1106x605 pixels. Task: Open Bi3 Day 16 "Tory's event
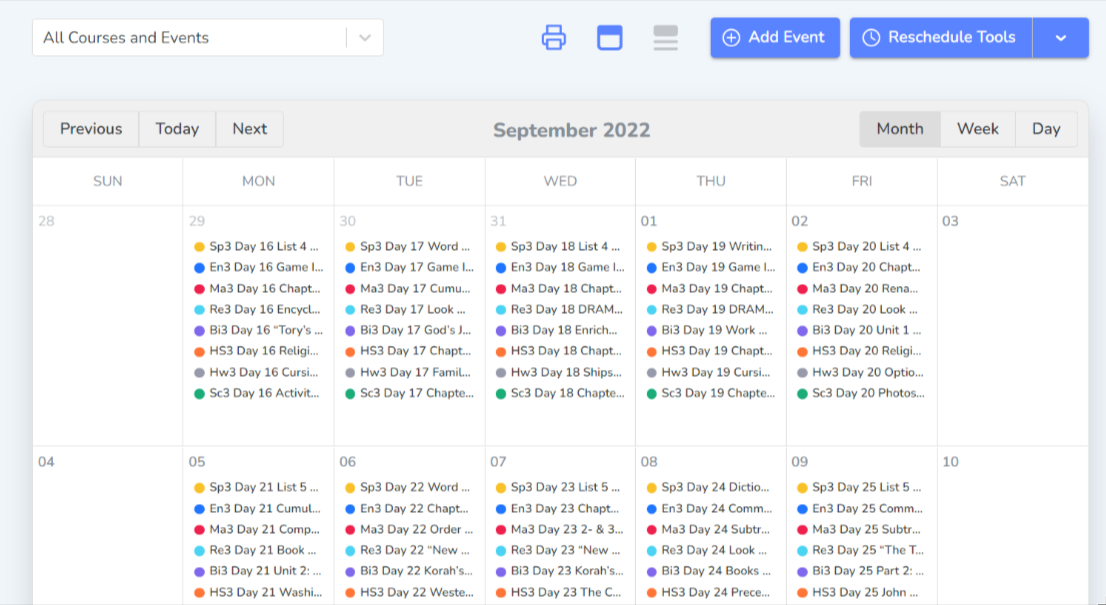pos(257,330)
